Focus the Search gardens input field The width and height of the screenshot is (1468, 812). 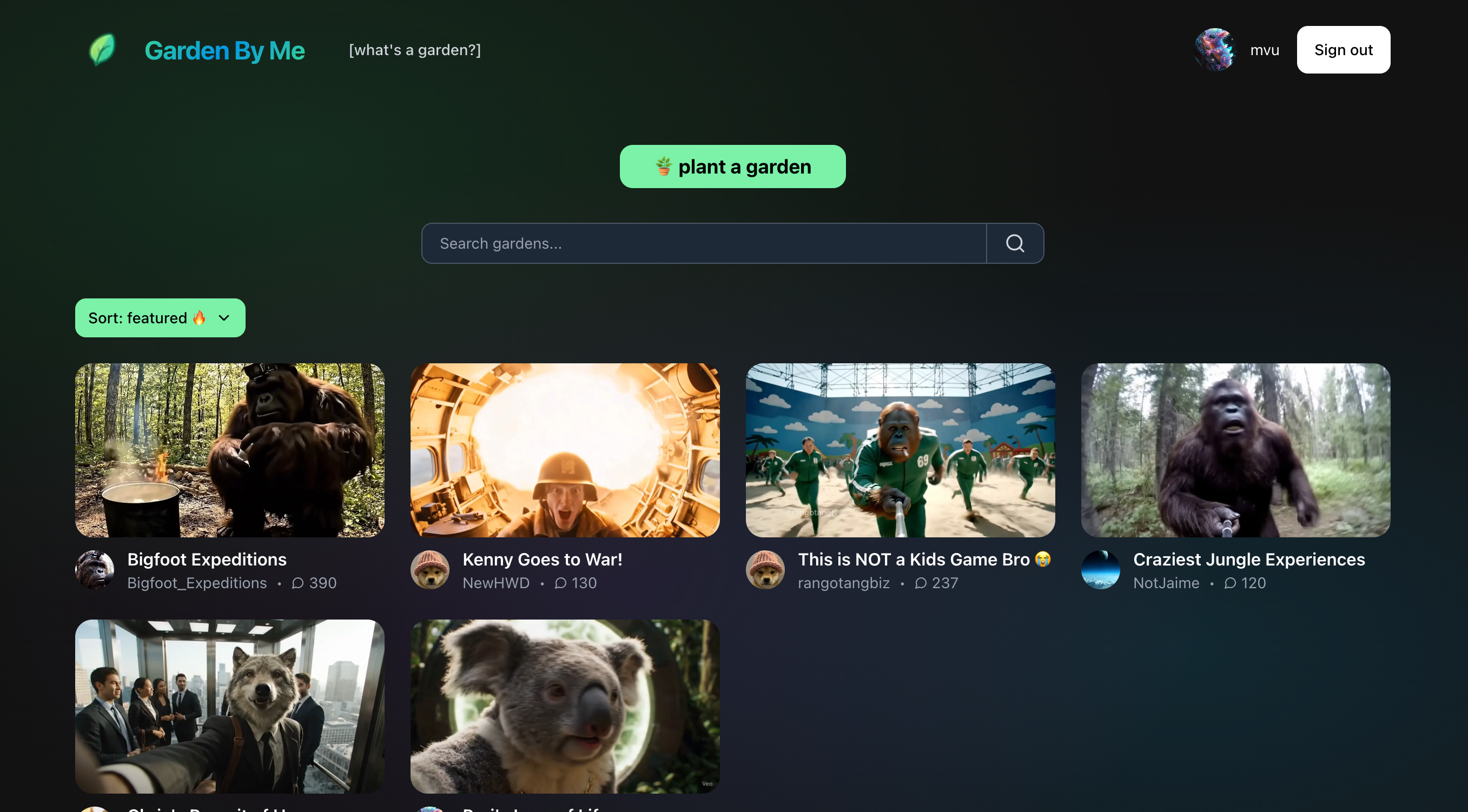click(703, 243)
